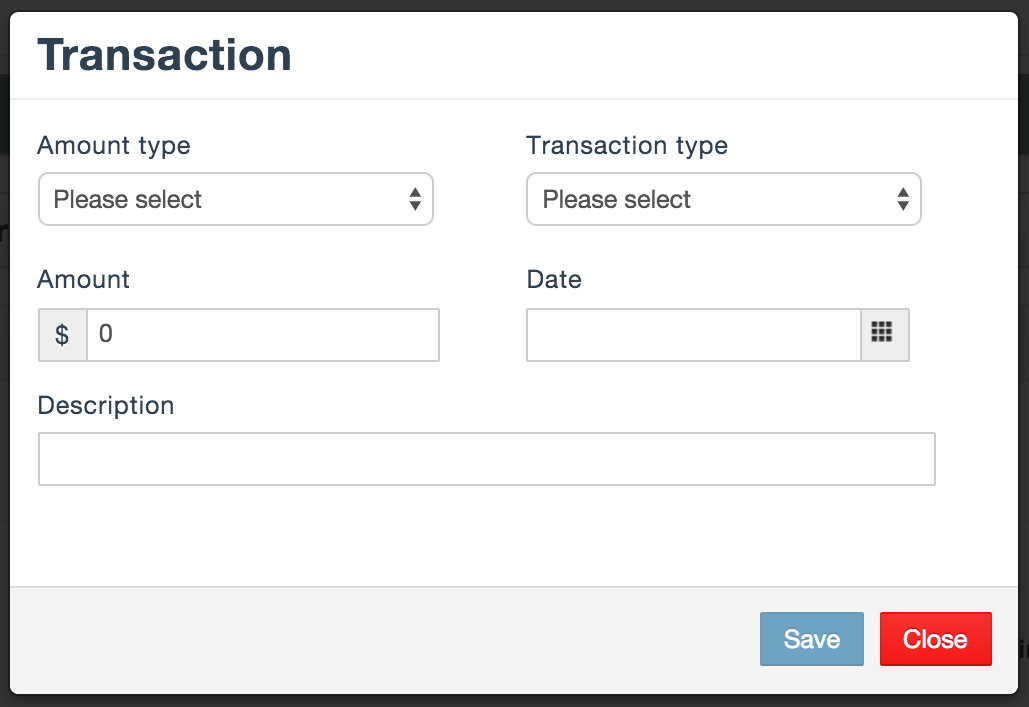This screenshot has width=1029, height=707.
Task: Expand the Amount type select box
Action: pos(236,199)
